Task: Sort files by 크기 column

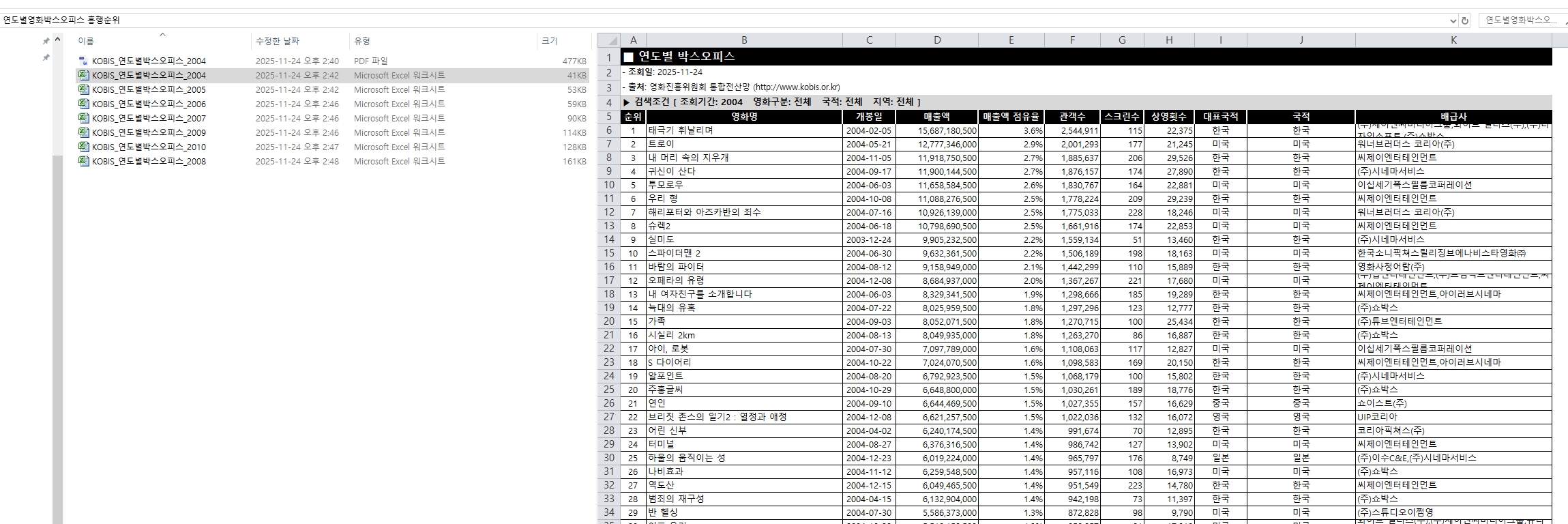Action: click(550, 42)
